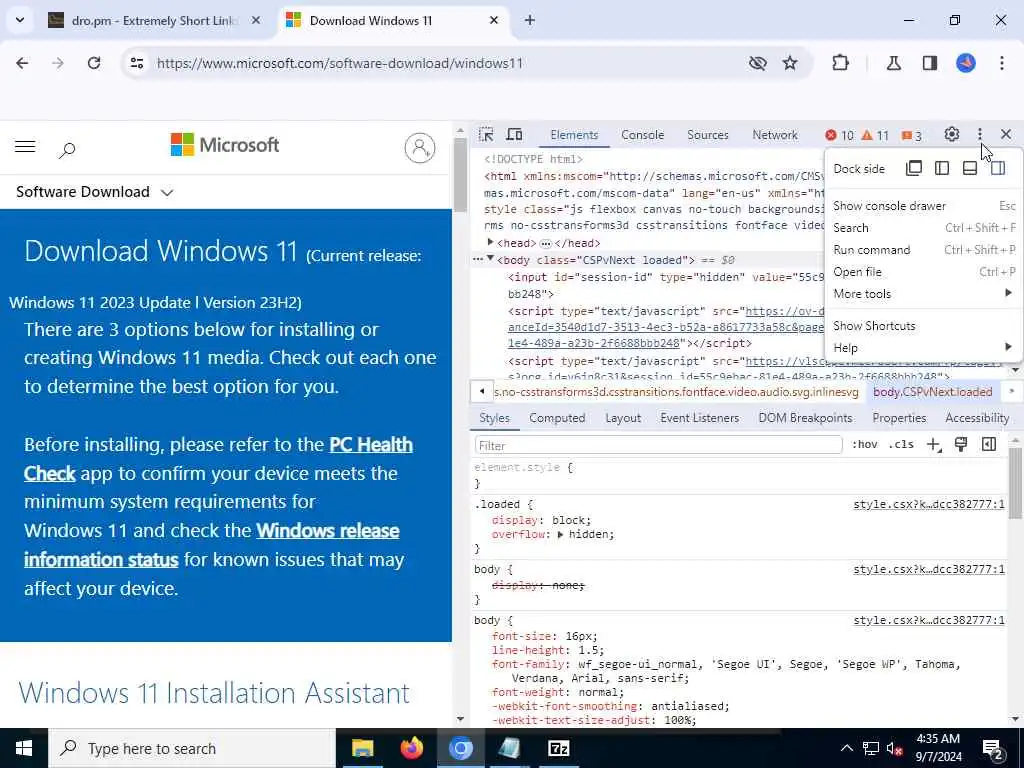
Task: Click the warnings count 11 indicator
Action: [875, 135]
